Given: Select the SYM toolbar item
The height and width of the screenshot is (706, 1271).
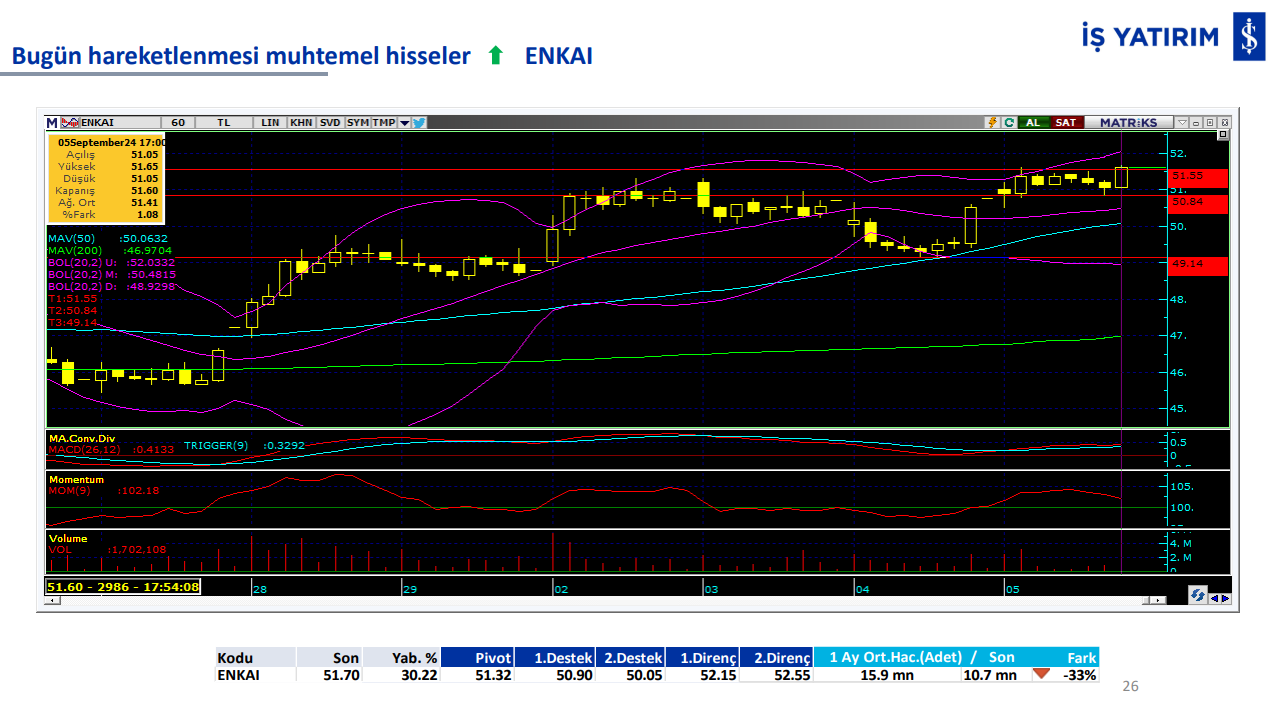Looking at the screenshot, I should [x=357, y=122].
